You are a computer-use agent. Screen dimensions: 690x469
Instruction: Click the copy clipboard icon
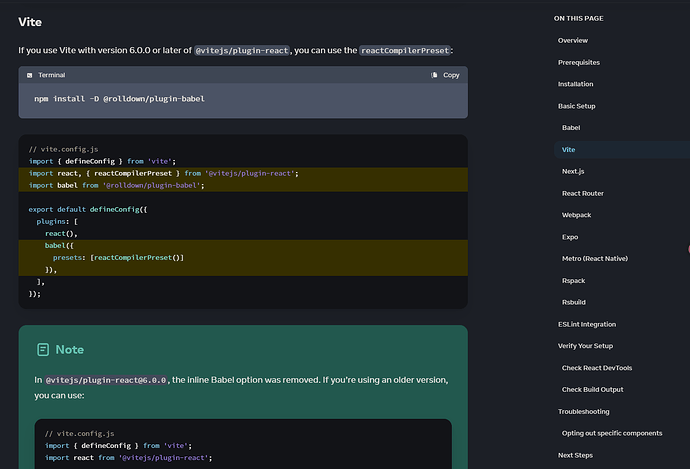pyautogui.click(x=434, y=75)
